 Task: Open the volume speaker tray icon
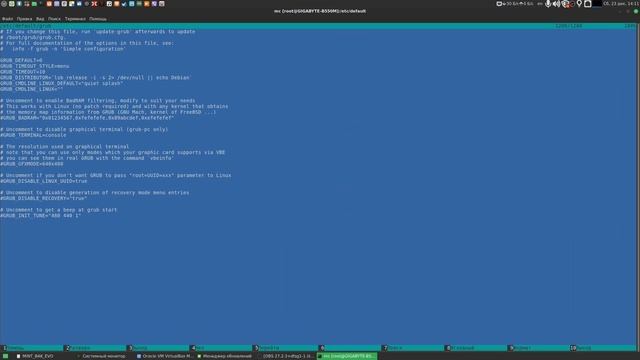[x=556, y=4]
